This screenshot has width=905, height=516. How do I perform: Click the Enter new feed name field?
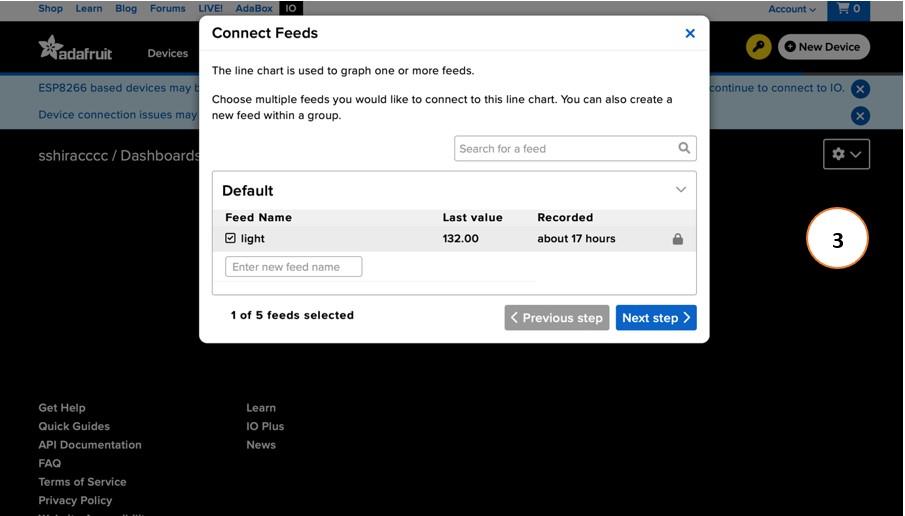tap(293, 267)
